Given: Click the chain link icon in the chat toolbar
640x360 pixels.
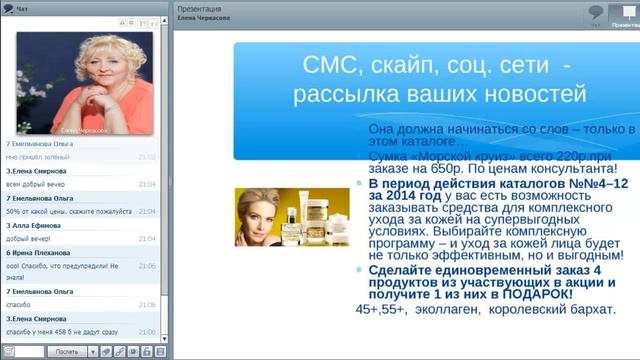Looking at the screenshot, I should click(120, 351).
